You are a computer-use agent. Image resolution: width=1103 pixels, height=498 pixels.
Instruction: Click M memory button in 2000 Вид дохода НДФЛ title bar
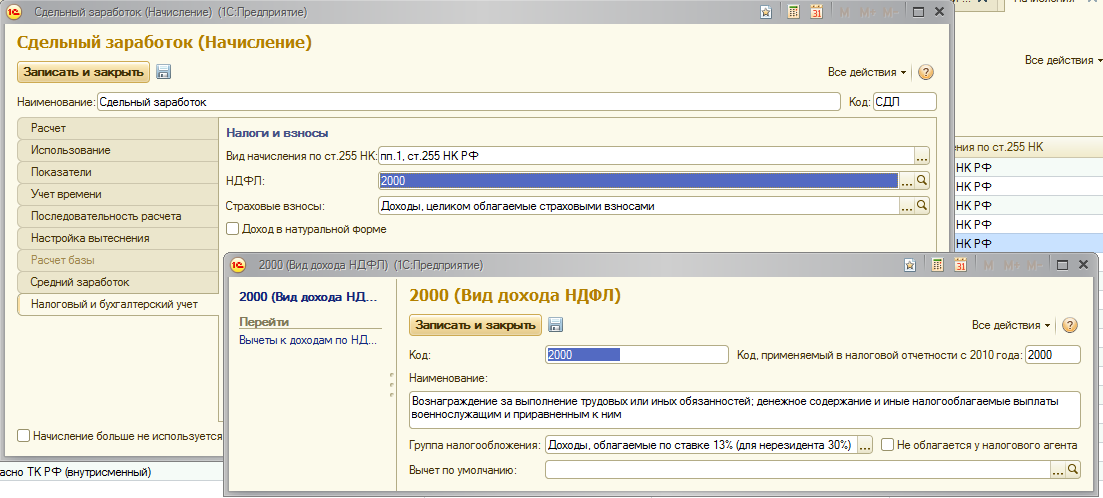(x=988, y=265)
